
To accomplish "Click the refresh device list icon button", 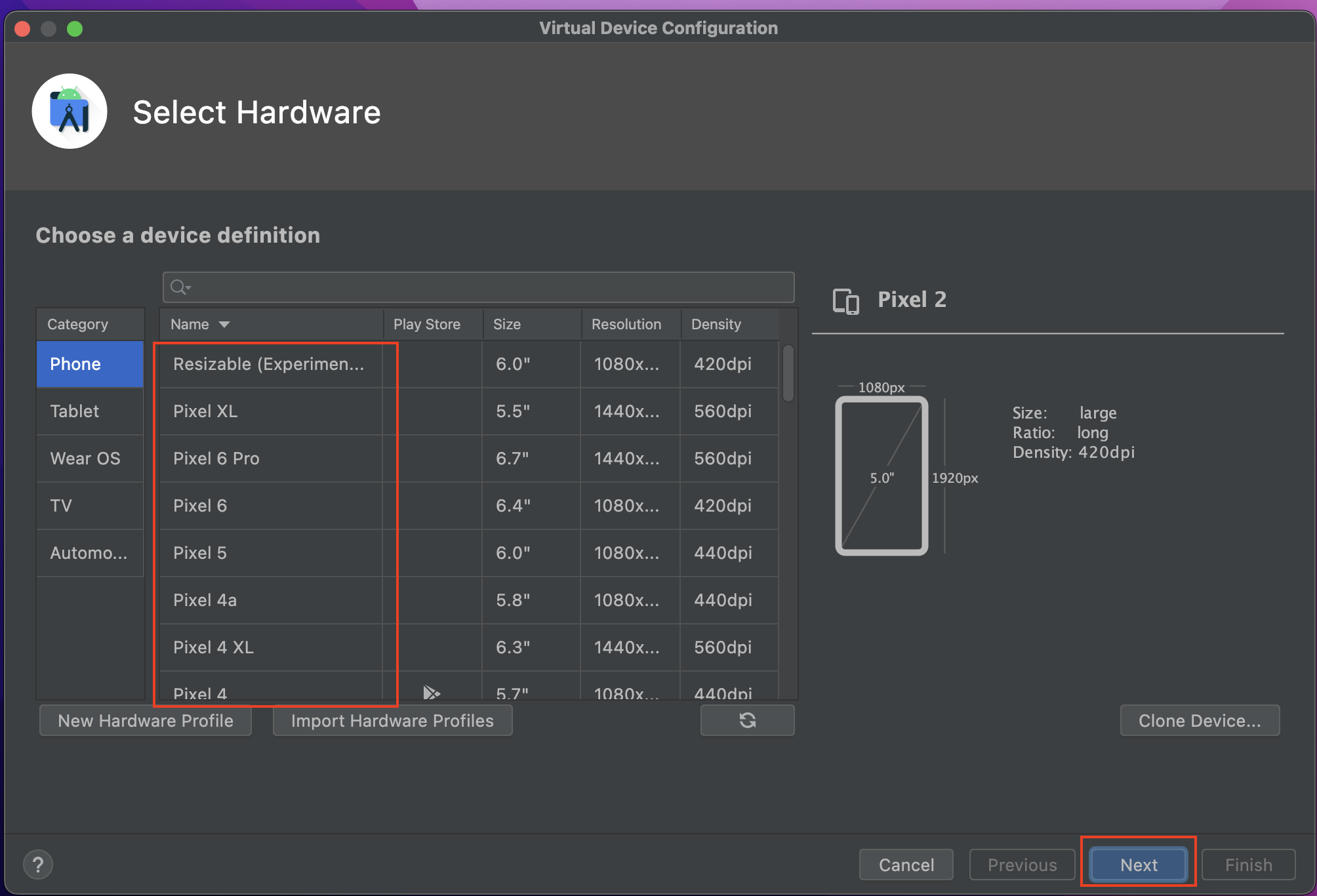I will pos(747,720).
